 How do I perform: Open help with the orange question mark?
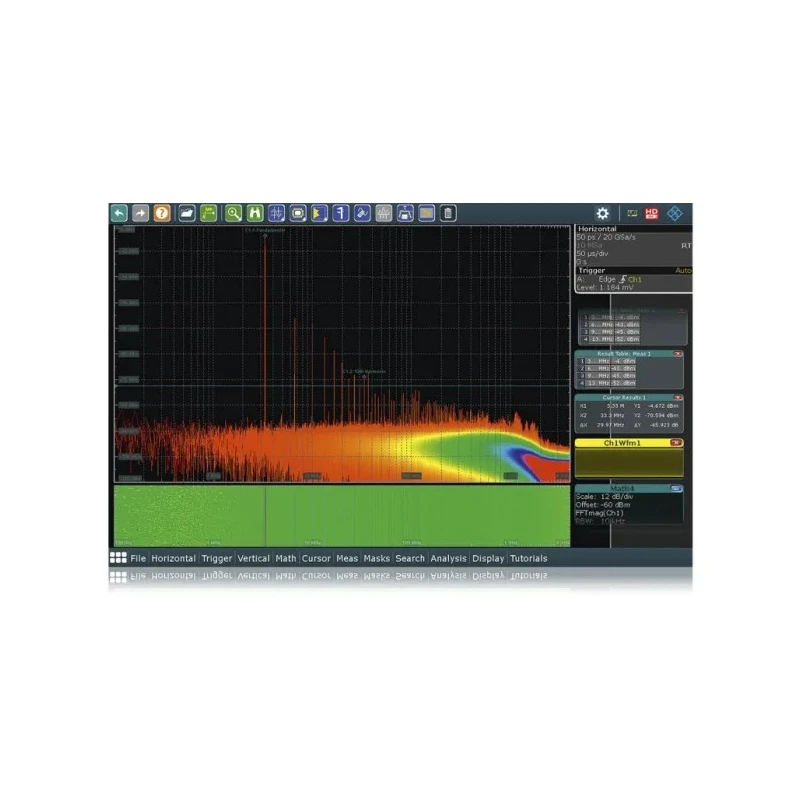(x=162, y=213)
